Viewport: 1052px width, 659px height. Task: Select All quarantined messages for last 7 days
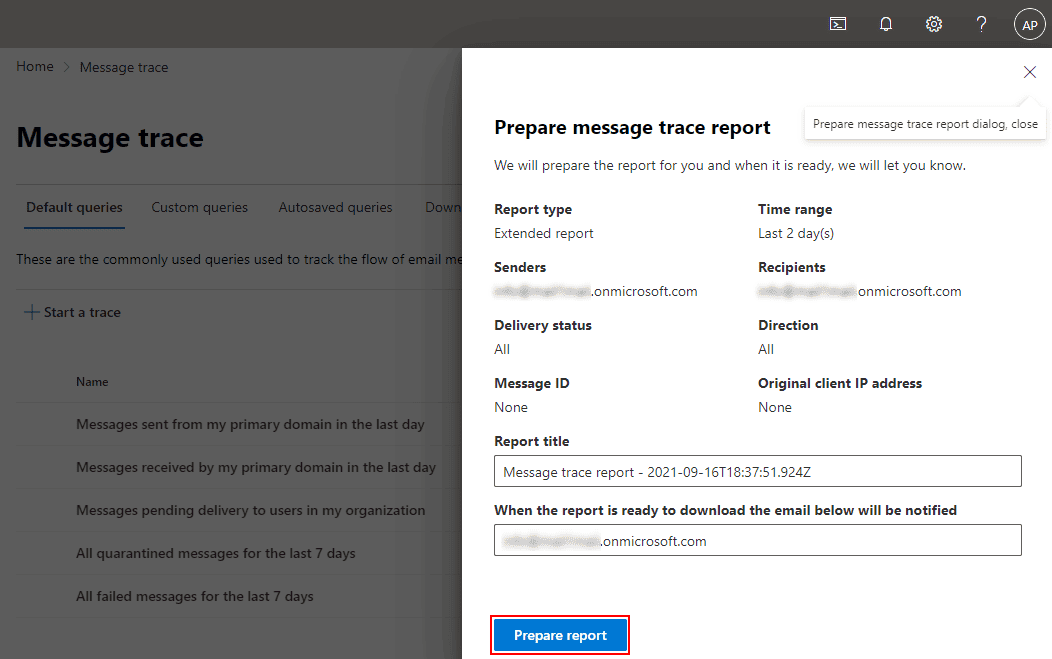(216, 553)
